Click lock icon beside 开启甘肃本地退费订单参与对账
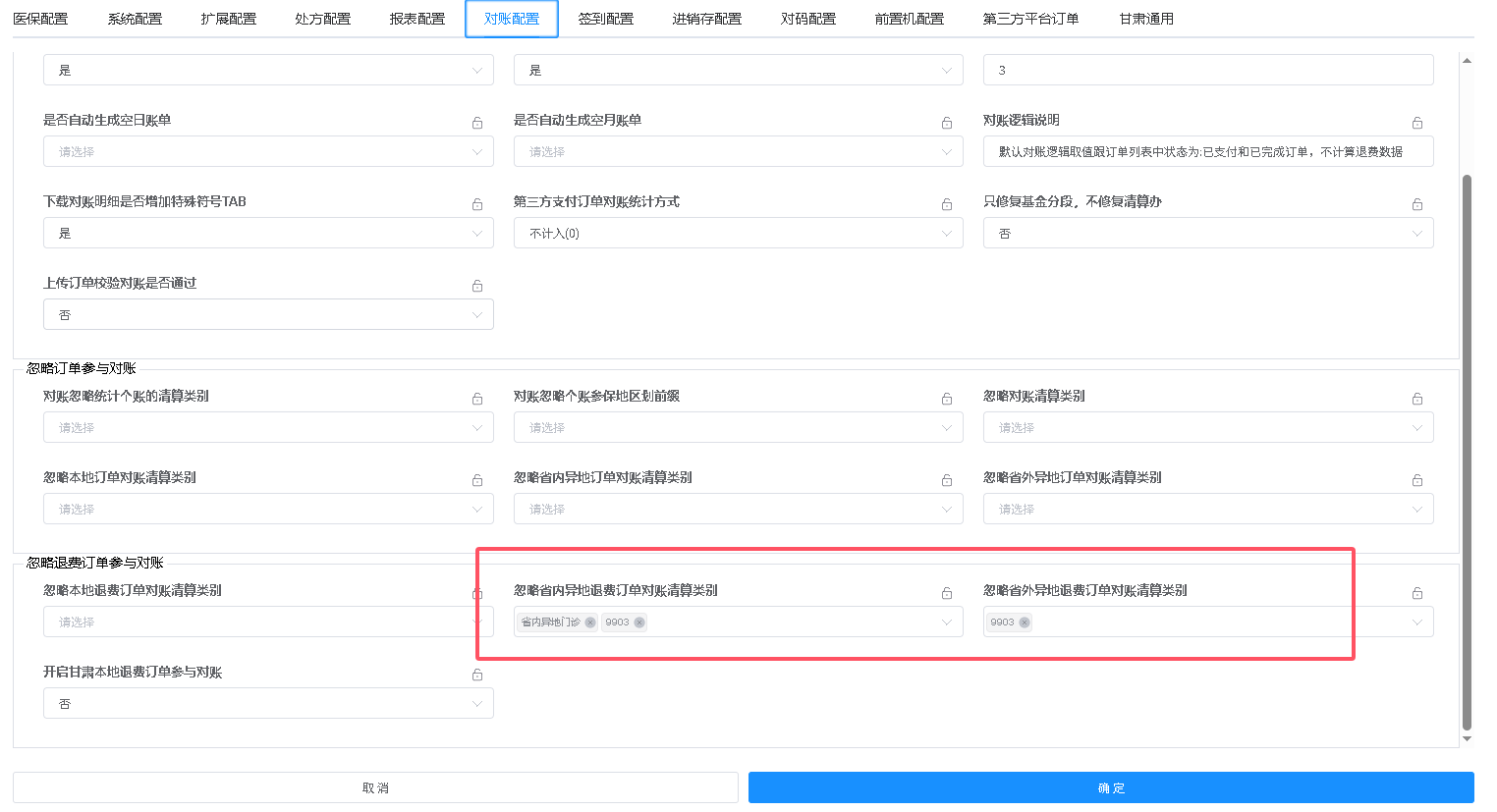The height and width of the screenshot is (812, 1497). tap(477, 675)
